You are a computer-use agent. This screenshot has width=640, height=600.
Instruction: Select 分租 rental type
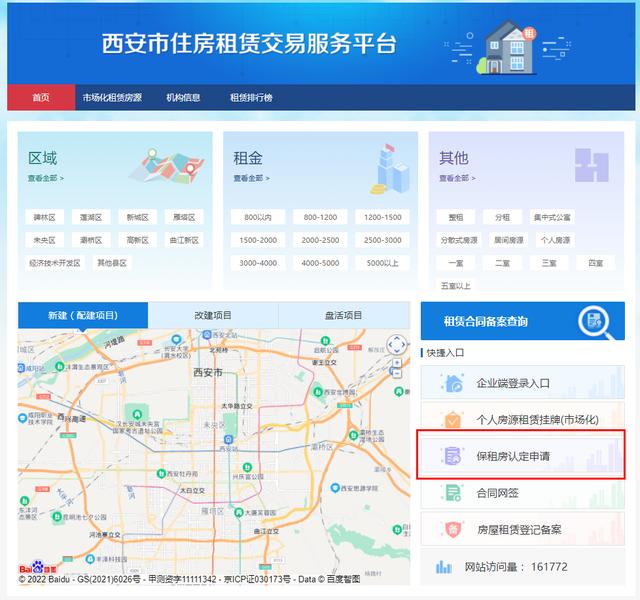[502, 217]
